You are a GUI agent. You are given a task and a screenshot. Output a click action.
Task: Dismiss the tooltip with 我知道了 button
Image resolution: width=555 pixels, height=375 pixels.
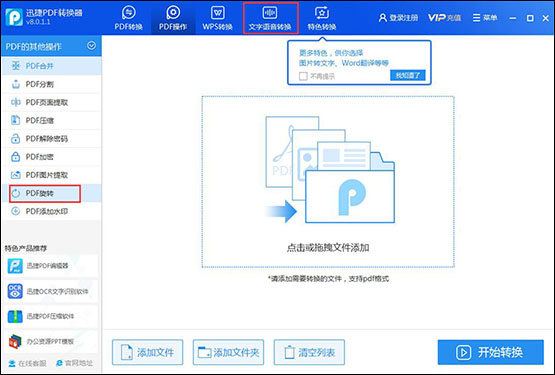[408, 75]
